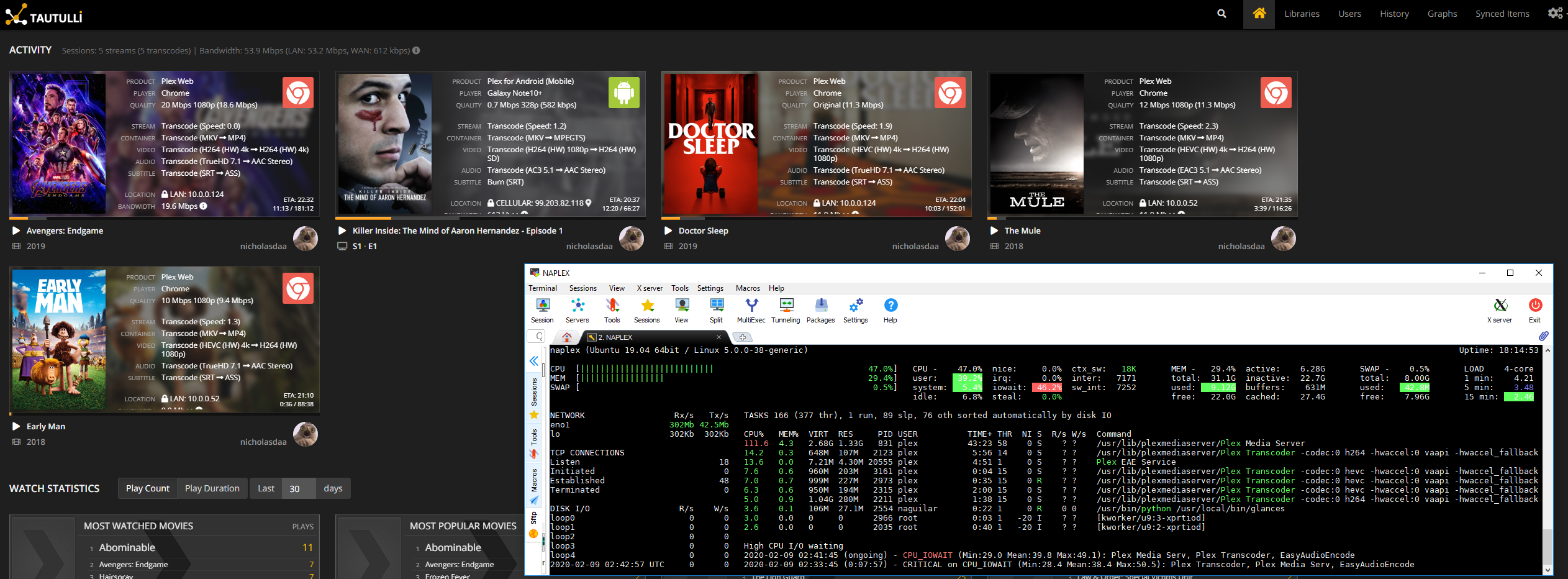
Task: Open Sessions star toolbar icon in NAPLEX
Action: click(x=647, y=311)
